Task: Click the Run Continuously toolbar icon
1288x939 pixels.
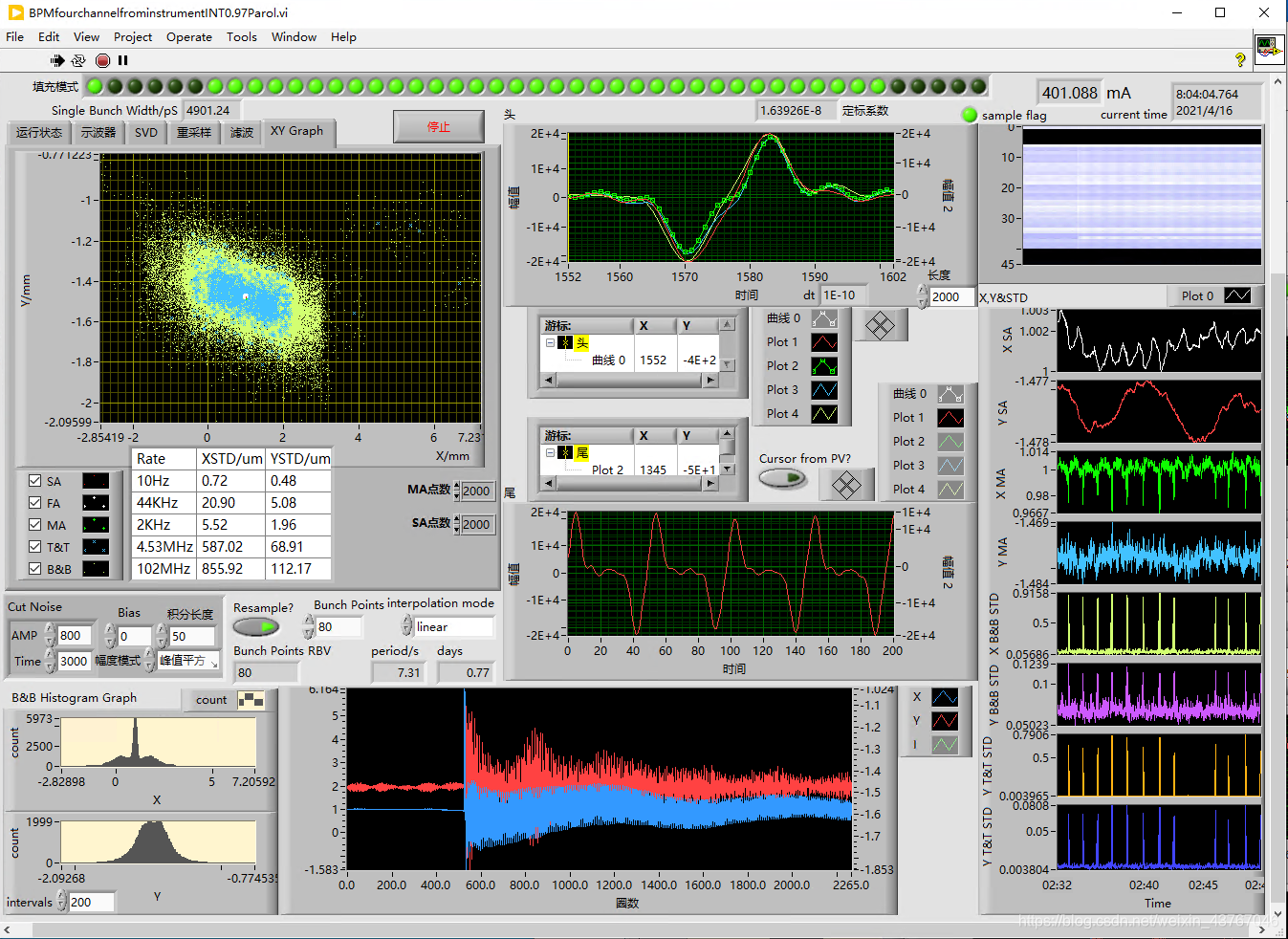Action: tap(78, 60)
